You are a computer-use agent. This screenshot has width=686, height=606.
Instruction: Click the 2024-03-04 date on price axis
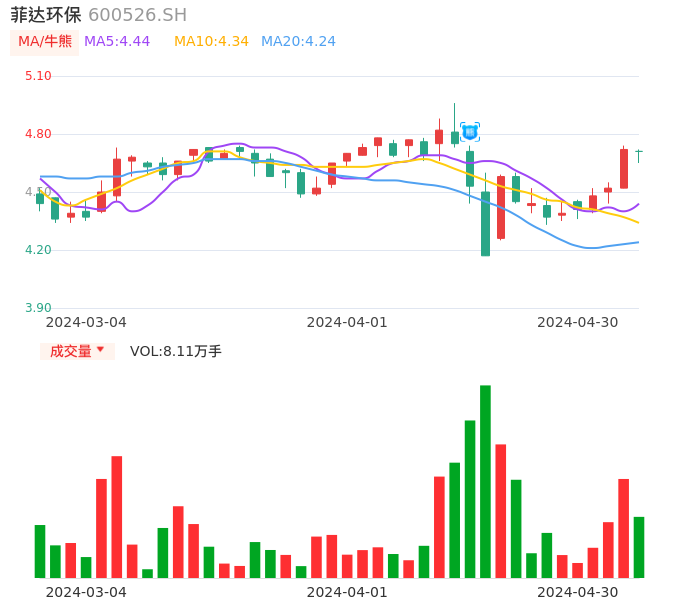(86, 322)
